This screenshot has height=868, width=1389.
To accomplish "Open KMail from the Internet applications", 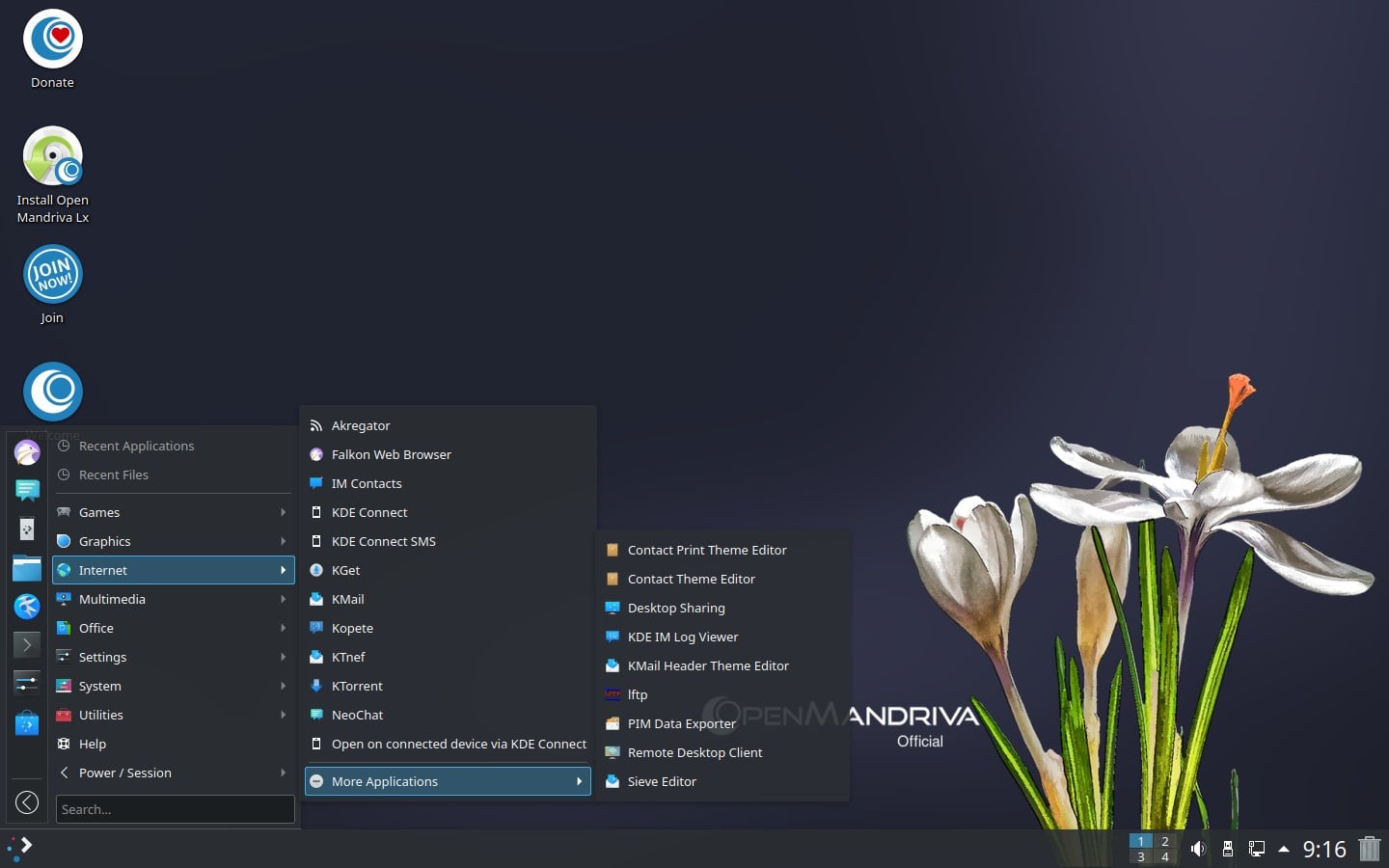I will (347, 599).
